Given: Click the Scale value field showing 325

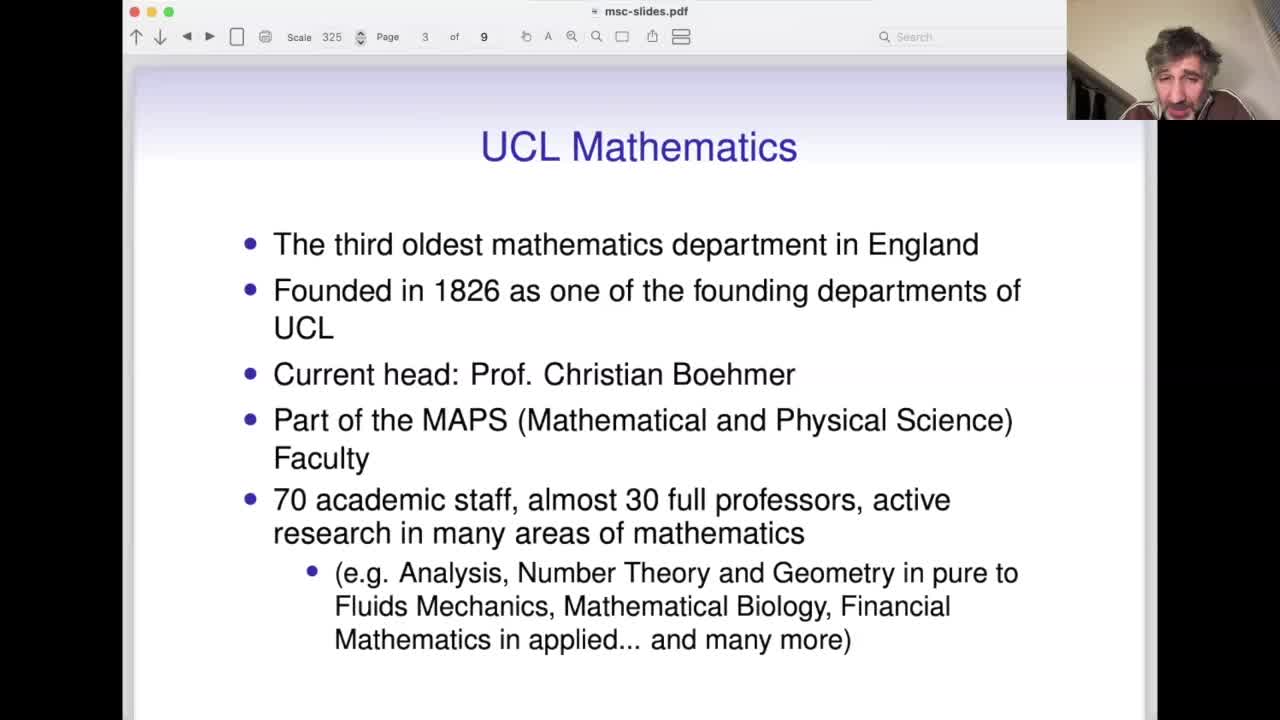Looking at the screenshot, I should pos(332,37).
